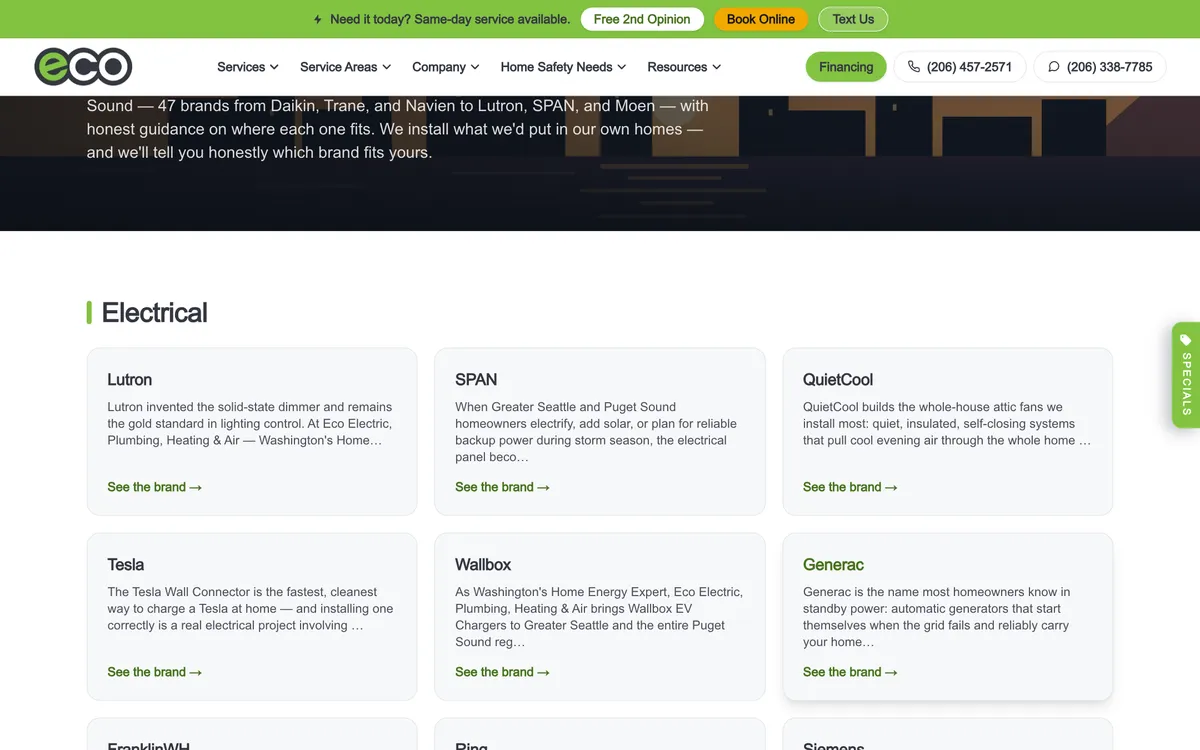Click the tag icon on Specials tab
The image size is (1200, 750).
[x=1186, y=340]
